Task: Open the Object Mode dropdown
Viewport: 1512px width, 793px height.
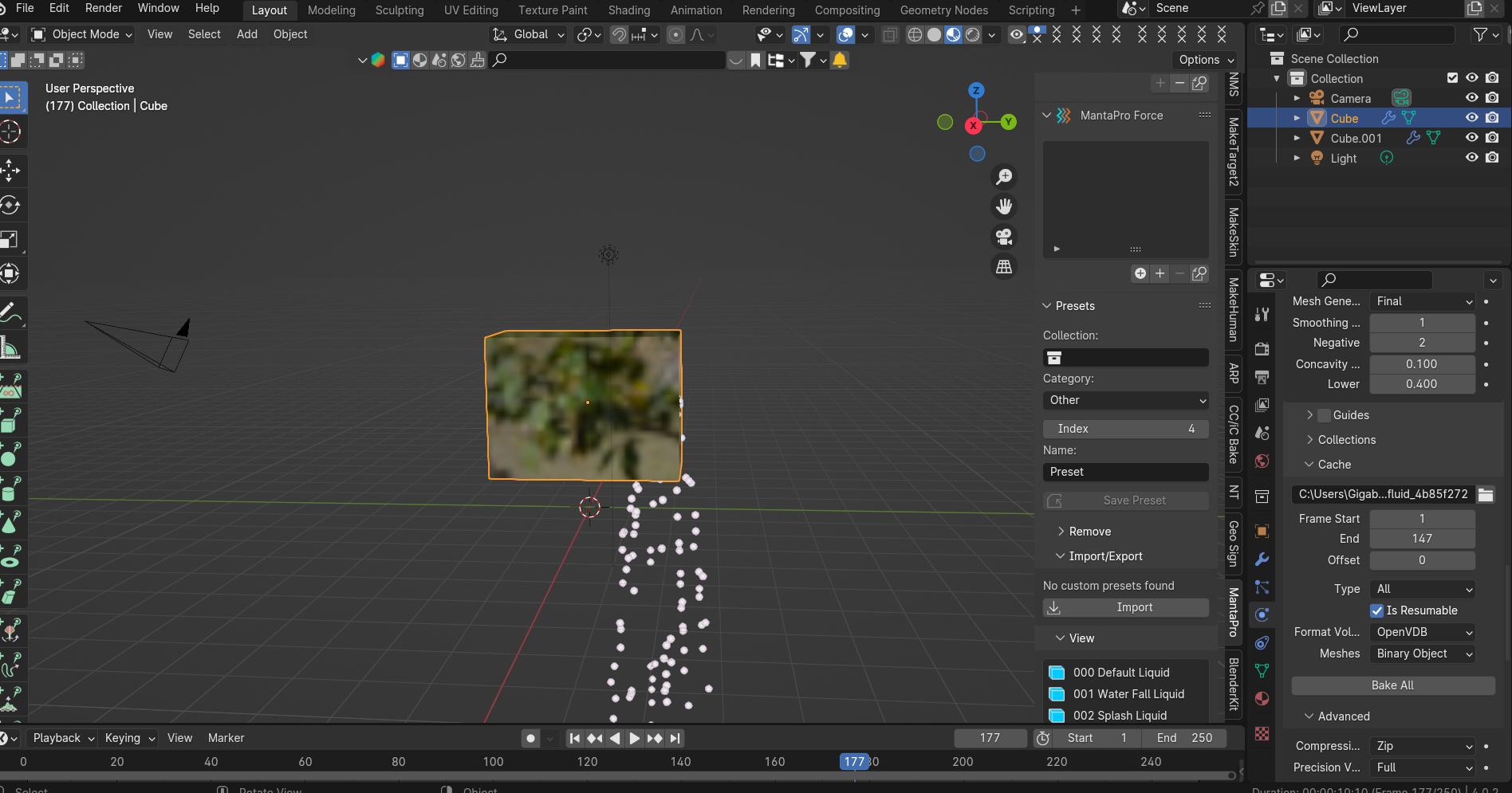Action: click(x=81, y=34)
